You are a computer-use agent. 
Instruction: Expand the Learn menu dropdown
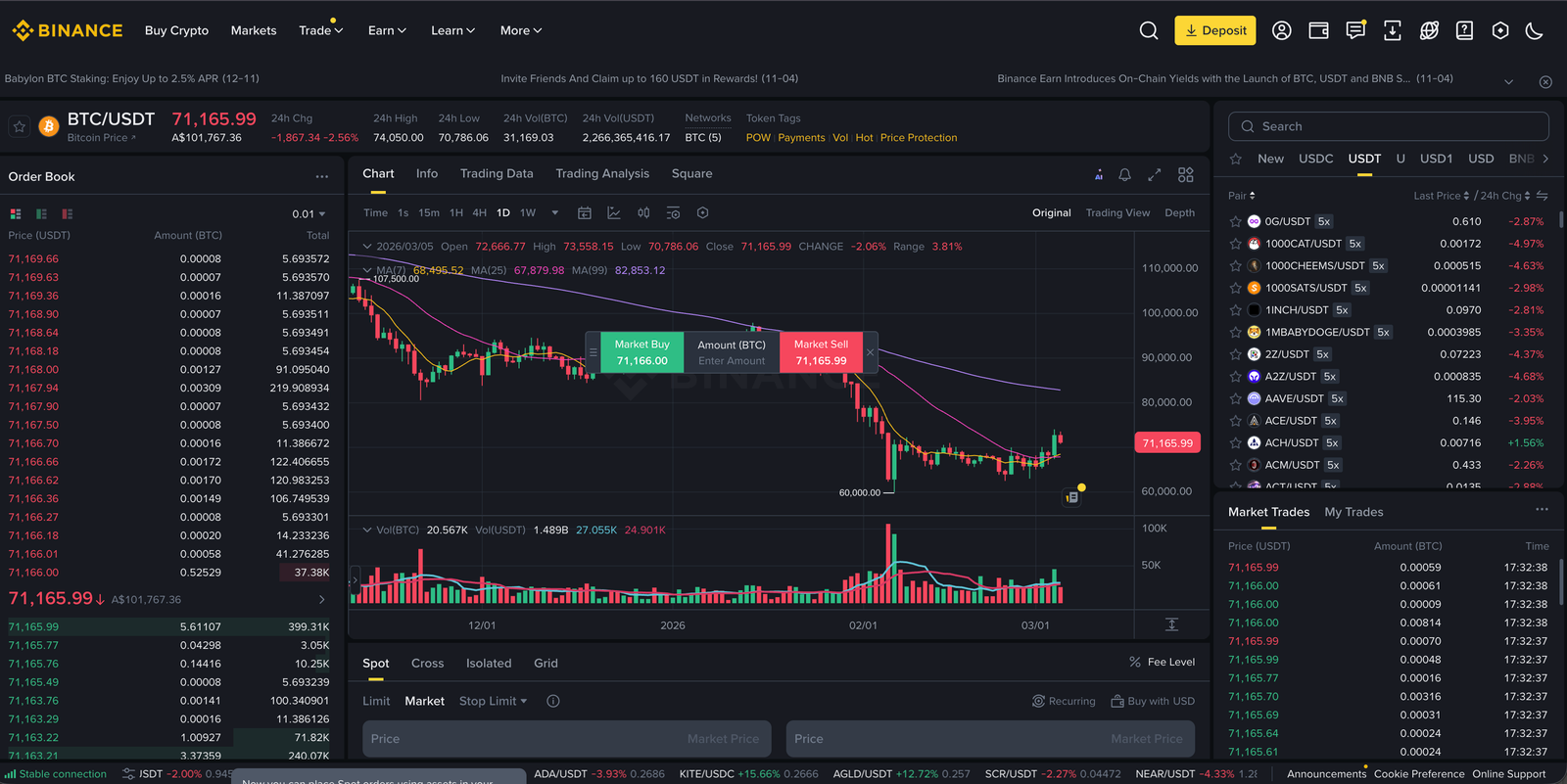(x=452, y=30)
